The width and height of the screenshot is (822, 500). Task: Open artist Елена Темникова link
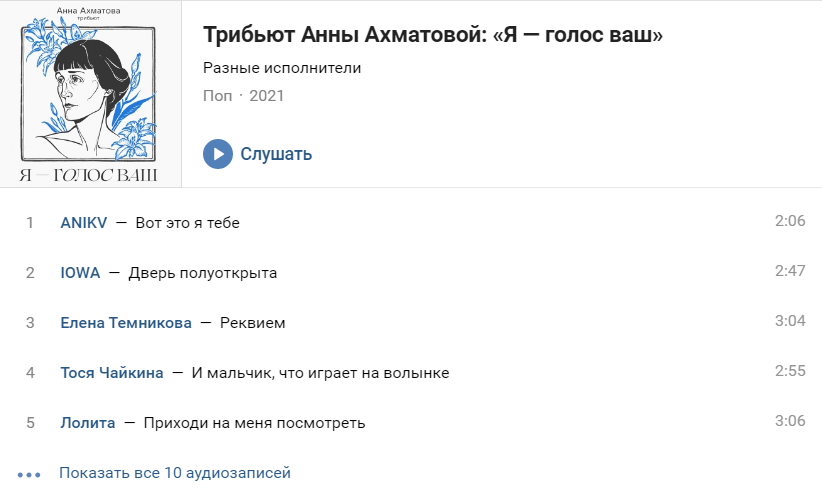[126, 323]
